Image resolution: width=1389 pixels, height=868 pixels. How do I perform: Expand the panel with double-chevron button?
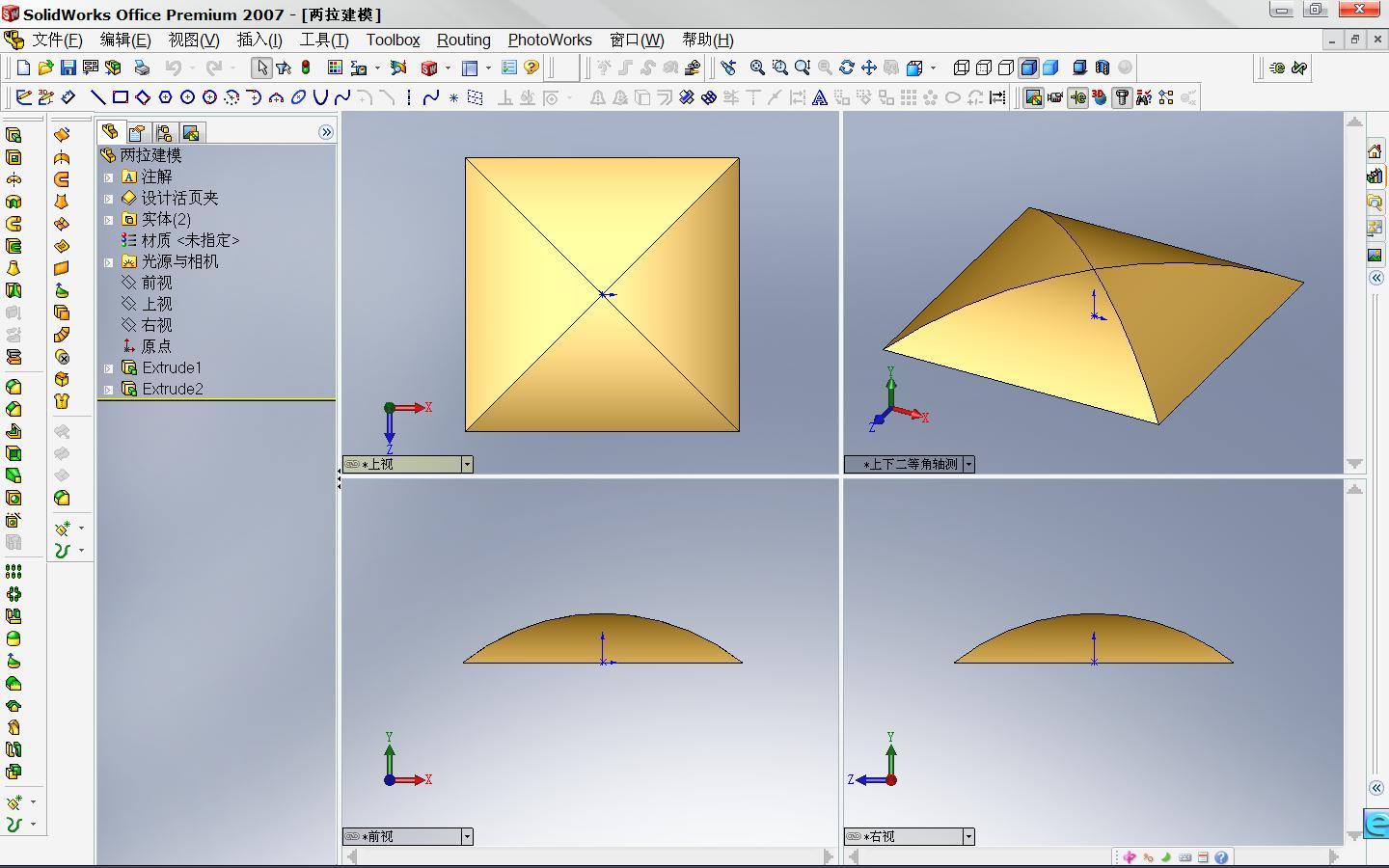coord(326,132)
